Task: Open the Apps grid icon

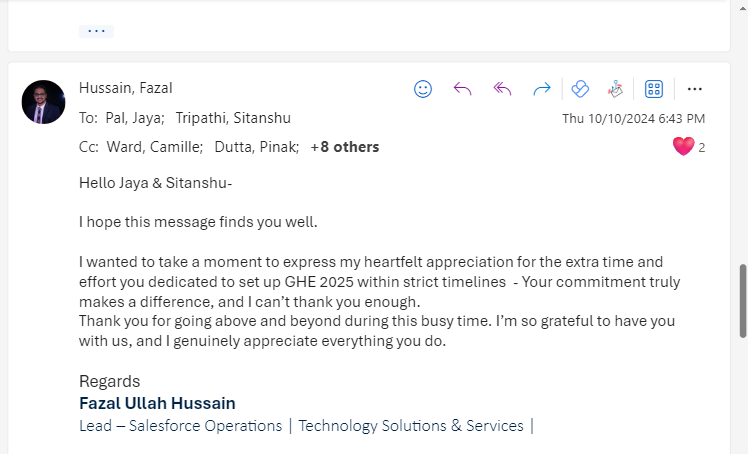Action: tap(654, 89)
